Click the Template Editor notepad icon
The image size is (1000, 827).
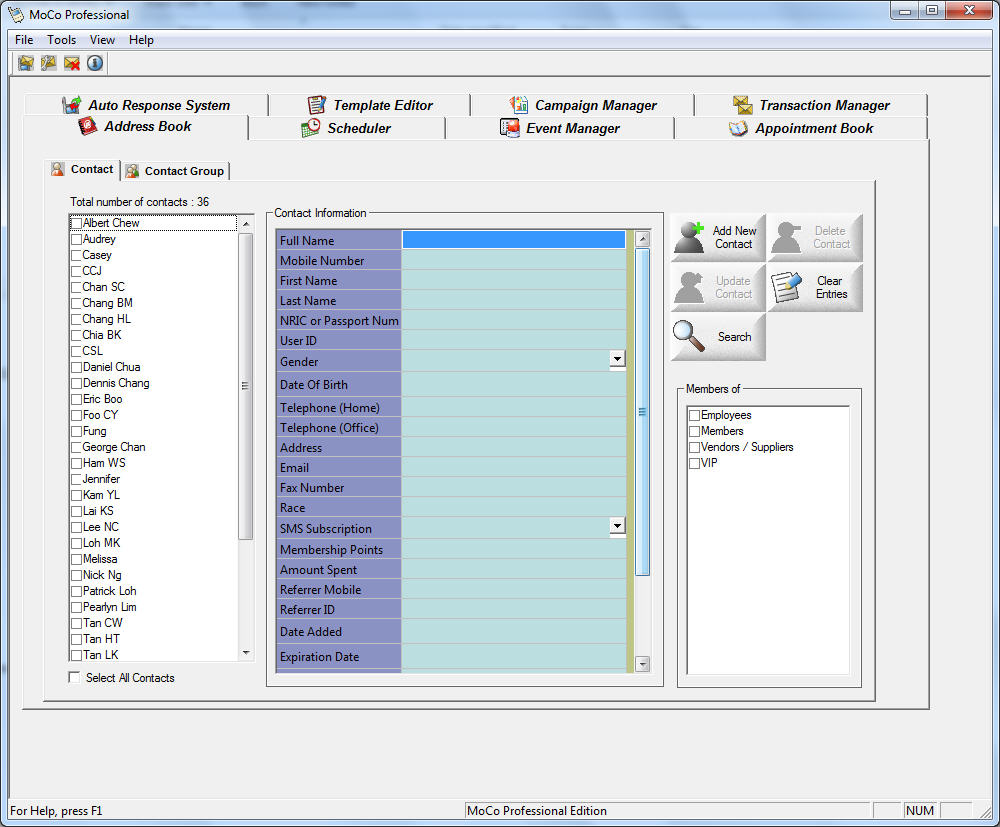click(x=317, y=105)
